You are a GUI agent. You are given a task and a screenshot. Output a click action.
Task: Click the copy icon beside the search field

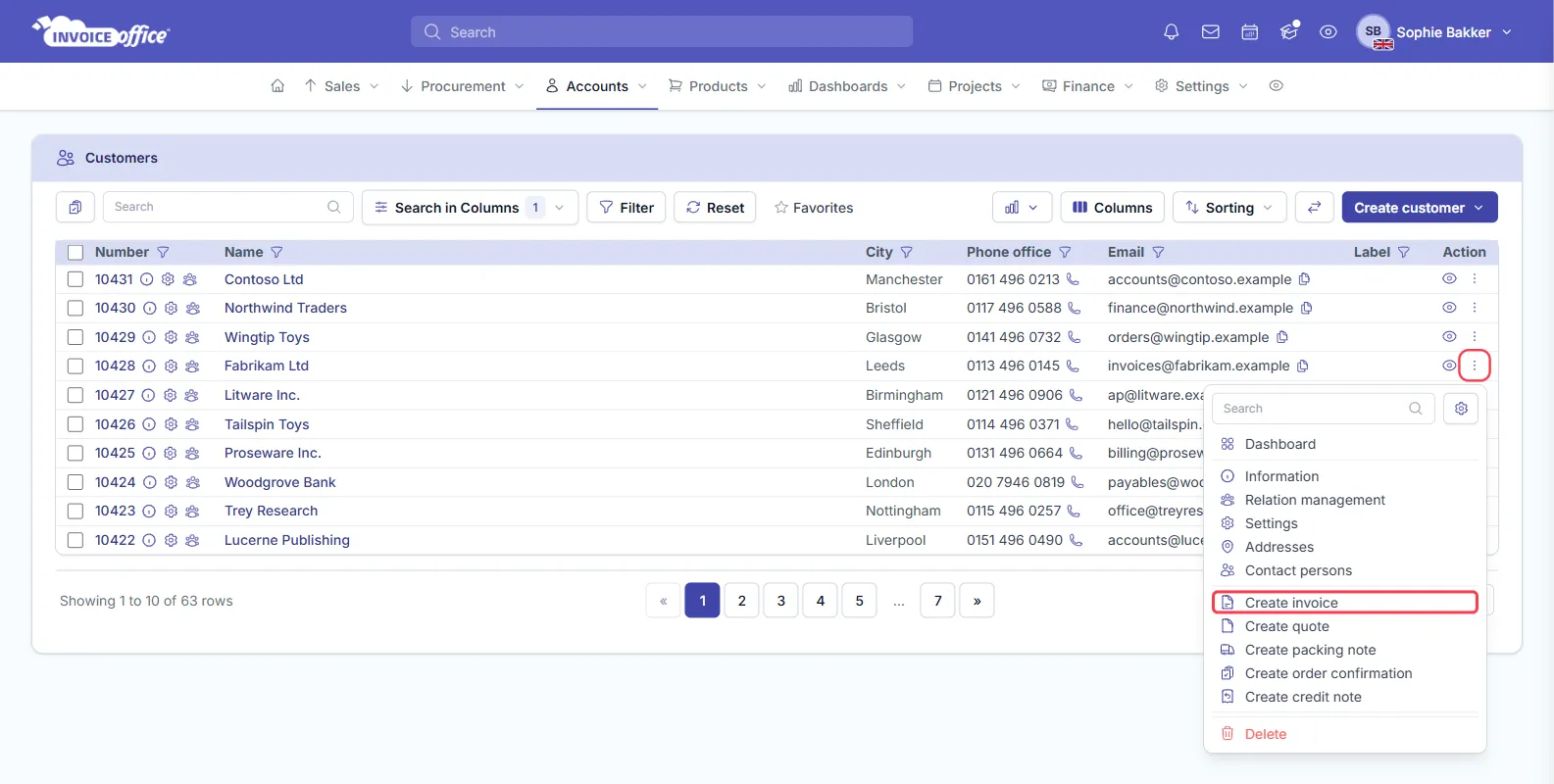click(75, 208)
